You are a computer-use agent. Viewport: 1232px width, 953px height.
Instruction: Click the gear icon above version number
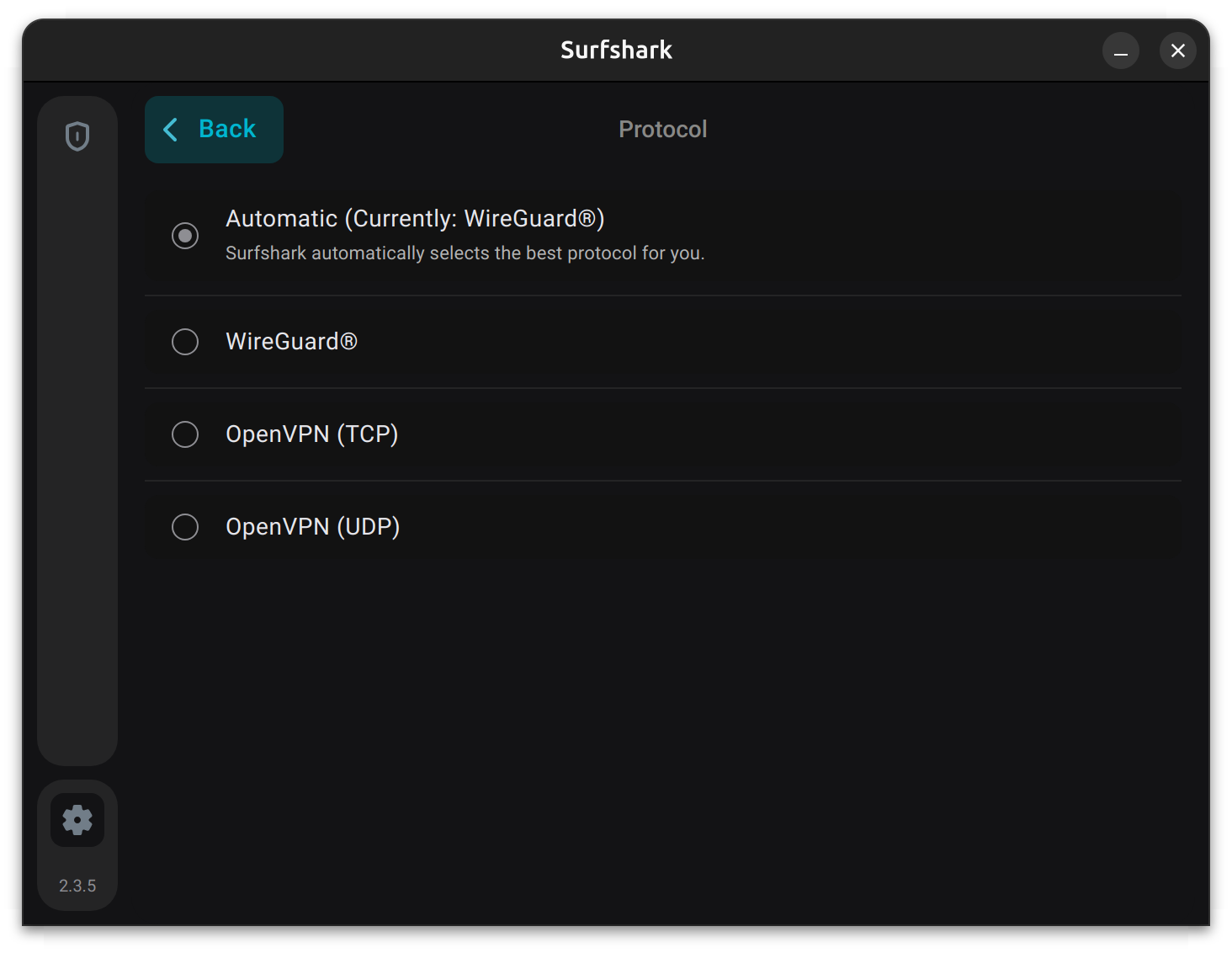[x=77, y=818]
